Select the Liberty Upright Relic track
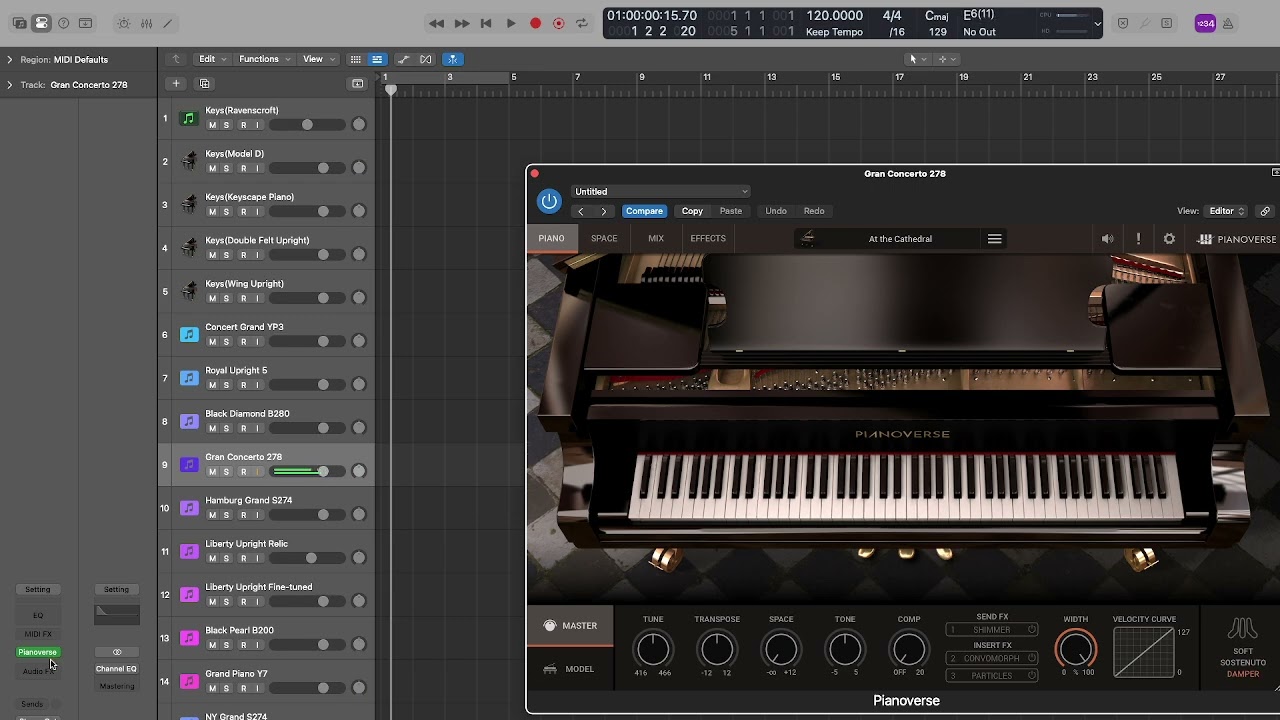1280x720 pixels. [x=247, y=543]
